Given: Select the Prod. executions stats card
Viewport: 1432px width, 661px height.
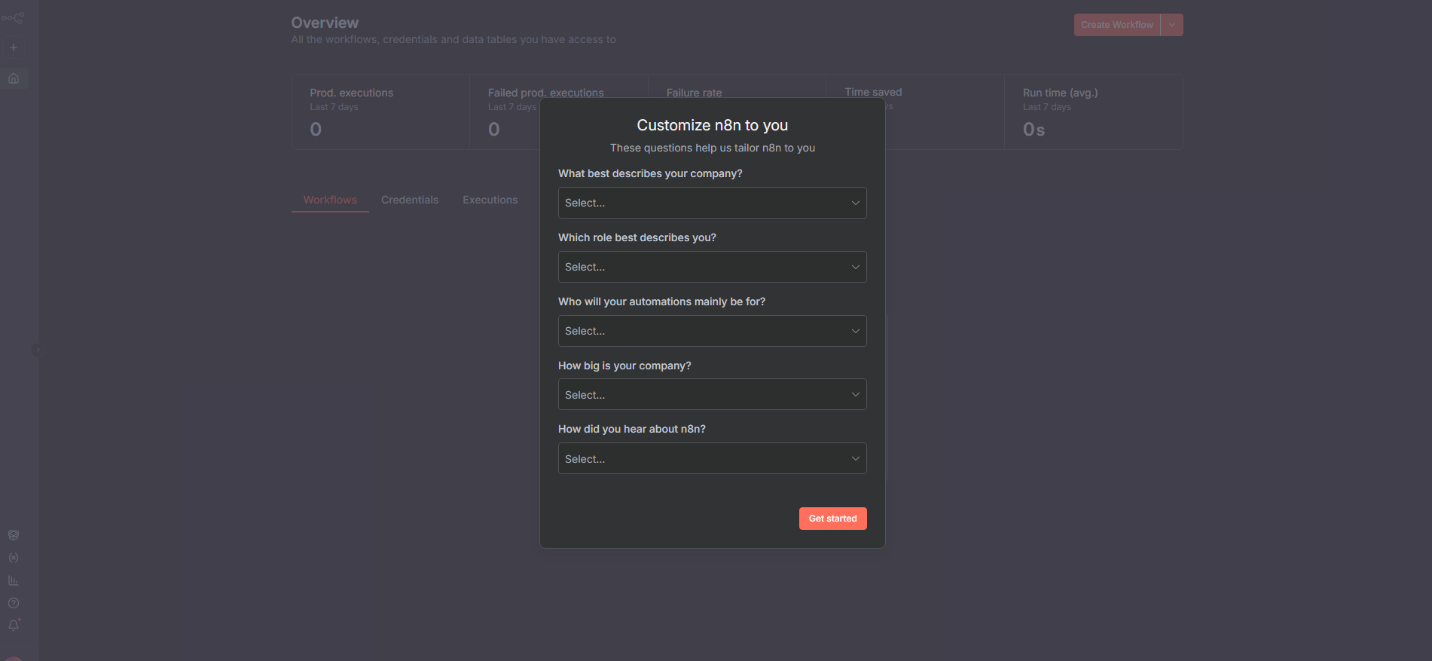Looking at the screenshot, I should coord(380,112).
